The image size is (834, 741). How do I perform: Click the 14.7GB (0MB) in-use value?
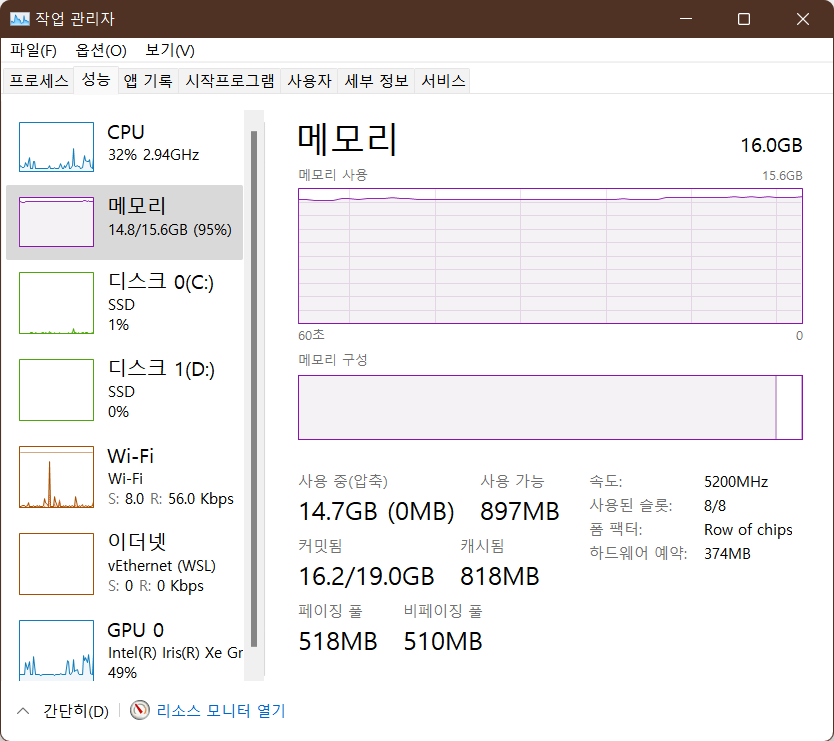click(x=377, y=512)
